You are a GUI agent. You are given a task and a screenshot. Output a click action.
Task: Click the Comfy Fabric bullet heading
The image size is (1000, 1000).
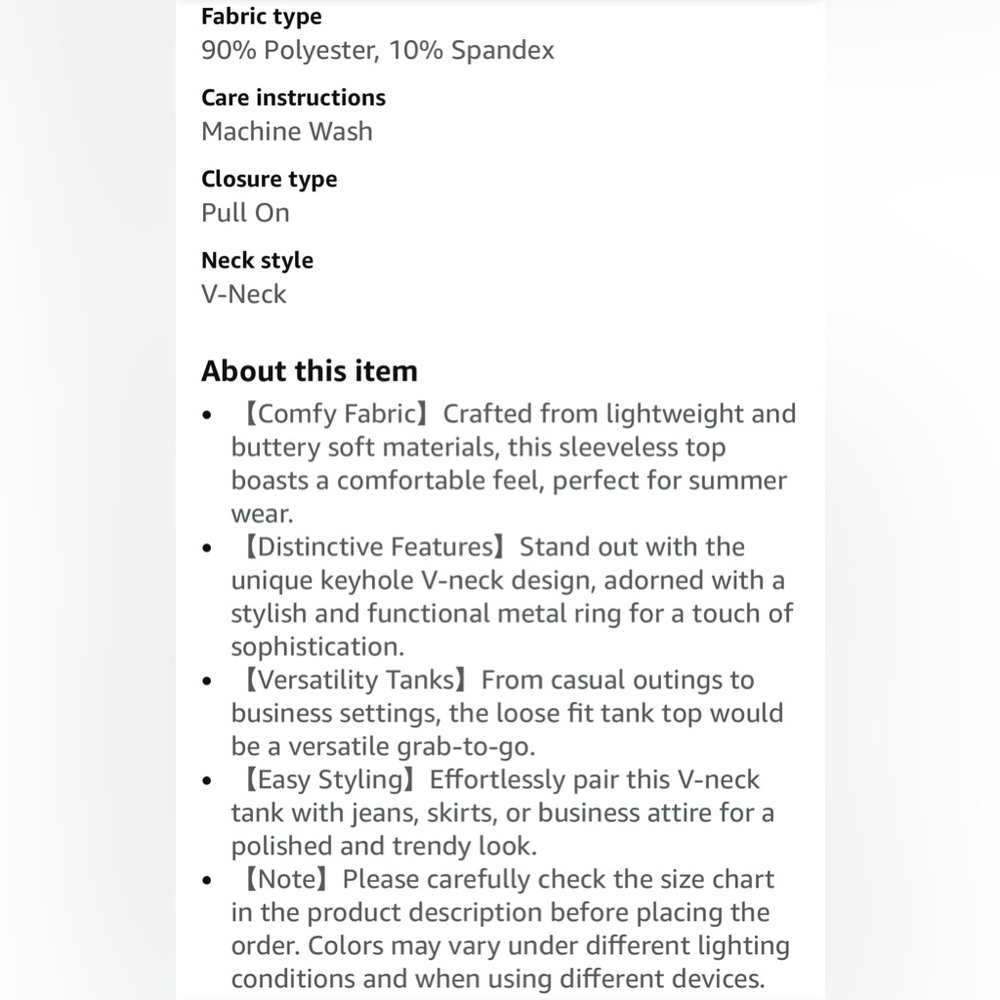coord(336,414)
